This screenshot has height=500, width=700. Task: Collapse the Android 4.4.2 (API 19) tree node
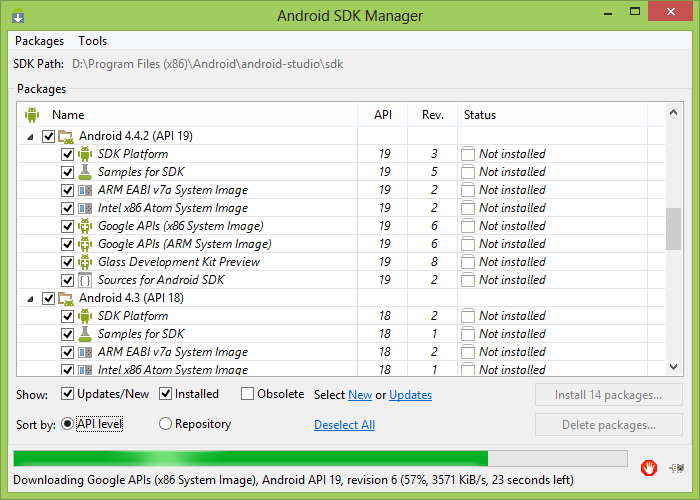coord(30,137)
